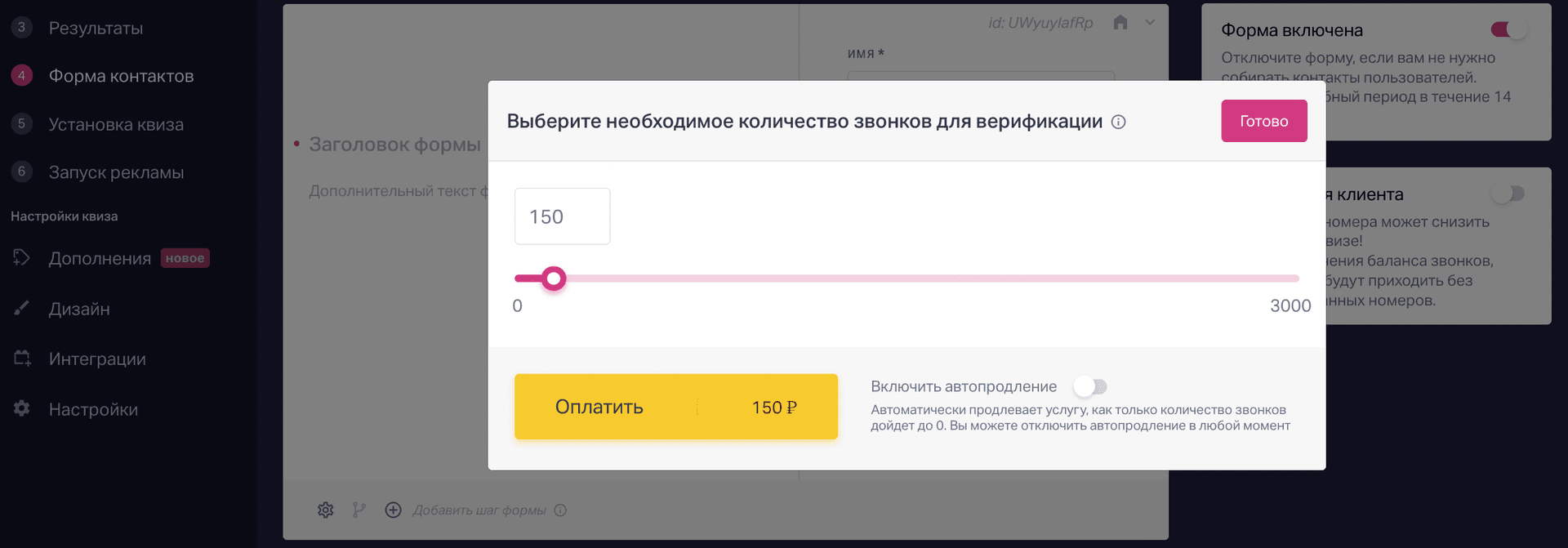Click the Настройки gear icon in sidebar

click(x=22, y=408)
